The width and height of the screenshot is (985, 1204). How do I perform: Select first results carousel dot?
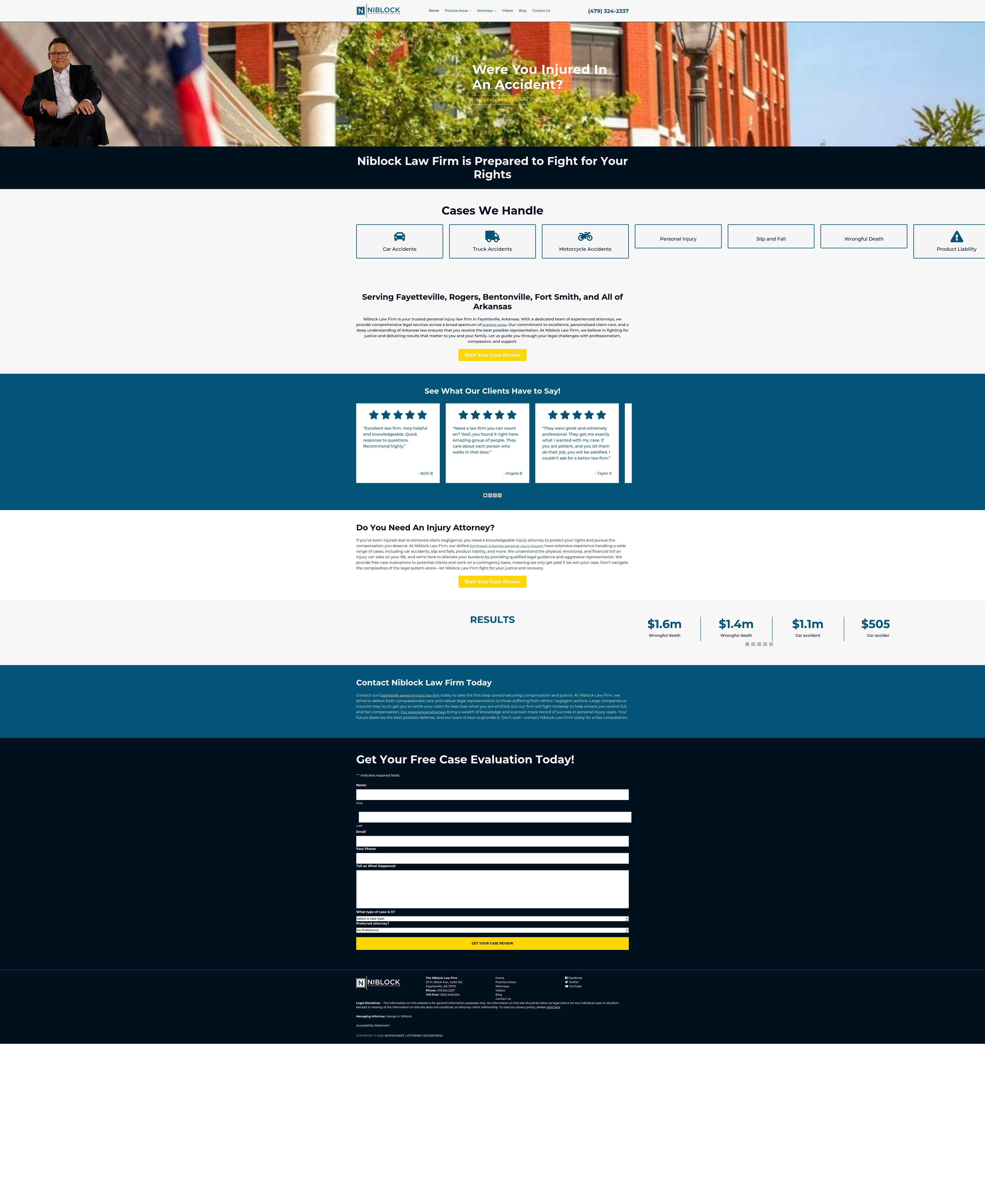[x=747, y=644]
